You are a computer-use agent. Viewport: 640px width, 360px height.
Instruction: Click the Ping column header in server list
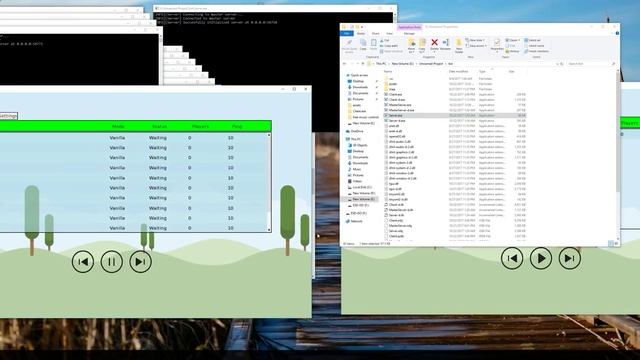tap(237, 127)
